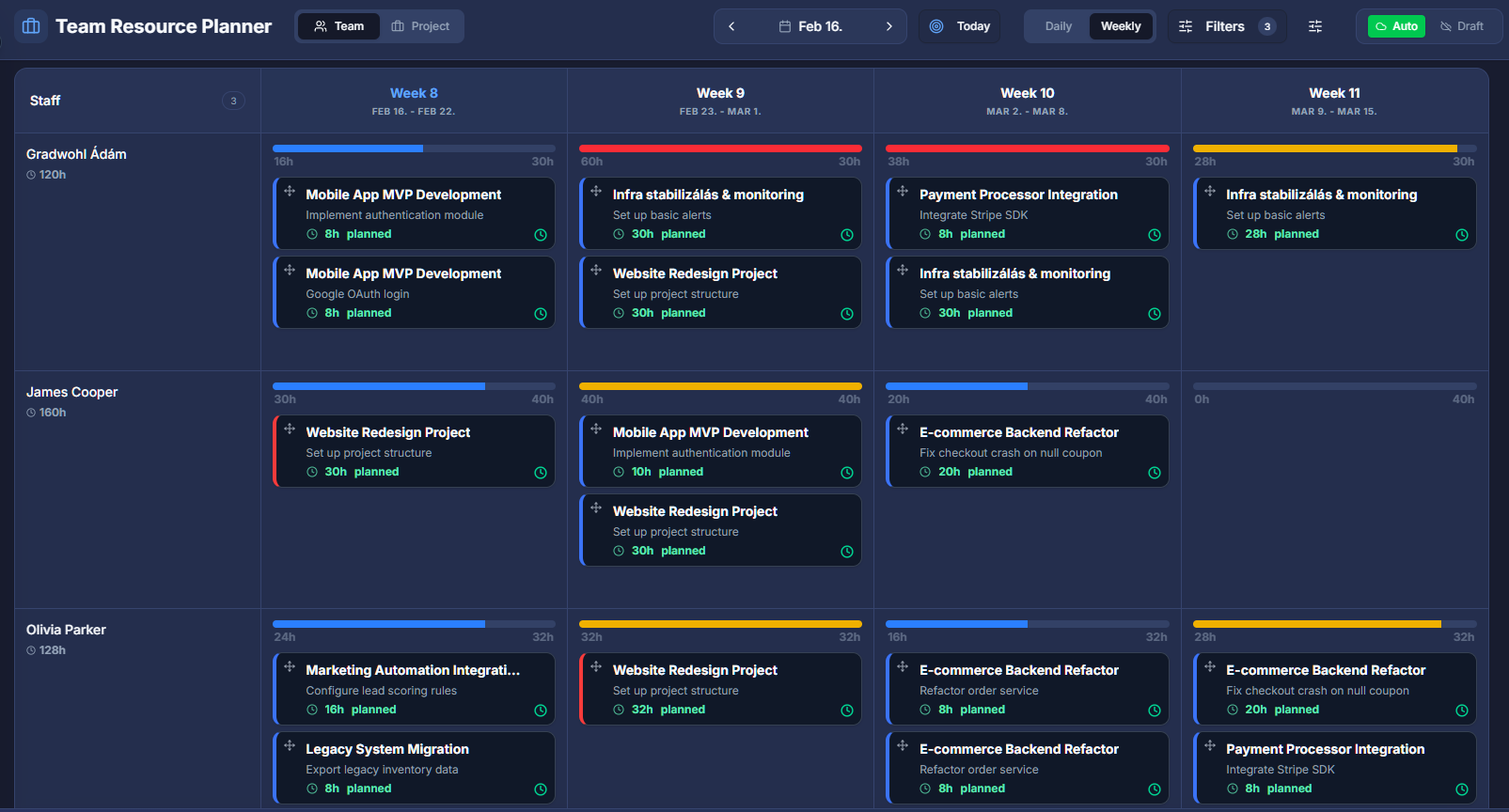
Task: Click clock icon on Fix checkout crash card in Week 10
Action: (x=1155, y=473)
